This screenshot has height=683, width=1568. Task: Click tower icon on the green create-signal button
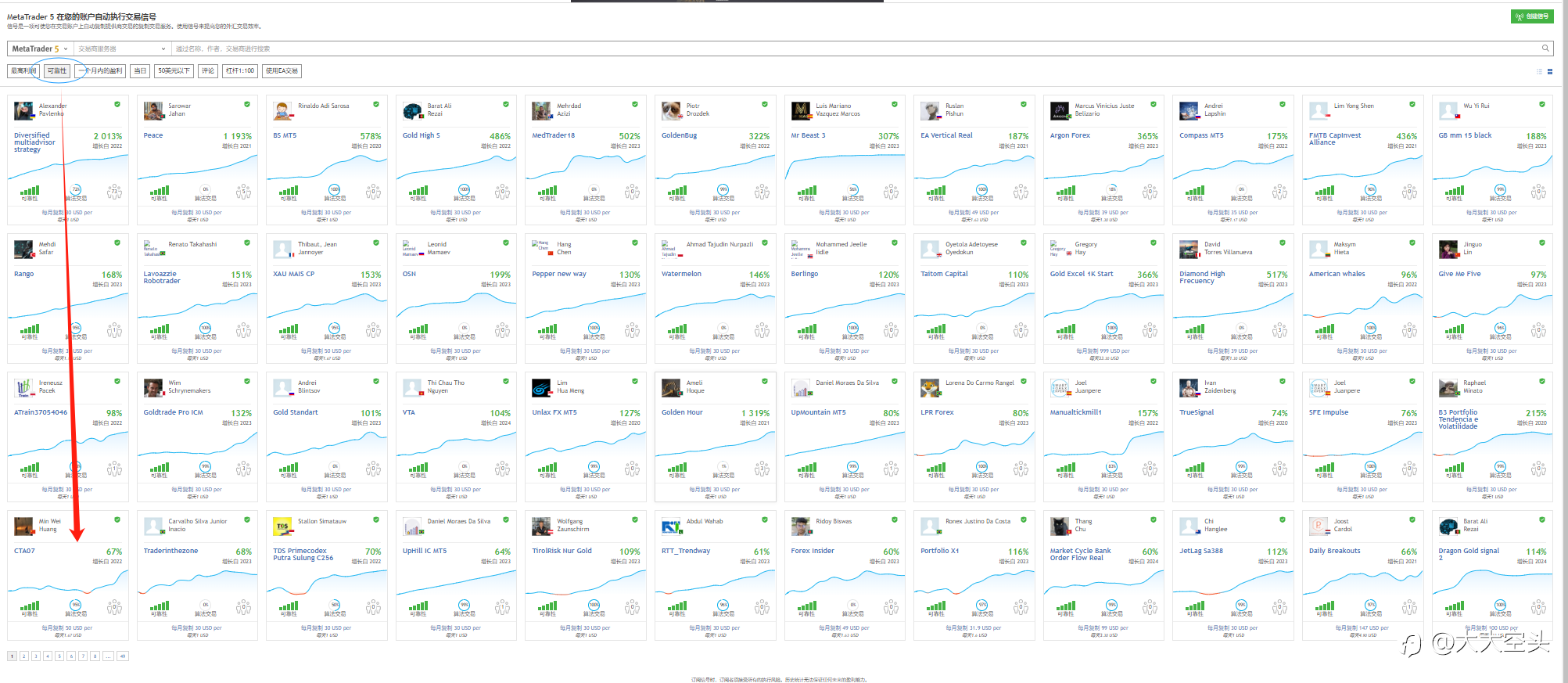click(1520, 16)
